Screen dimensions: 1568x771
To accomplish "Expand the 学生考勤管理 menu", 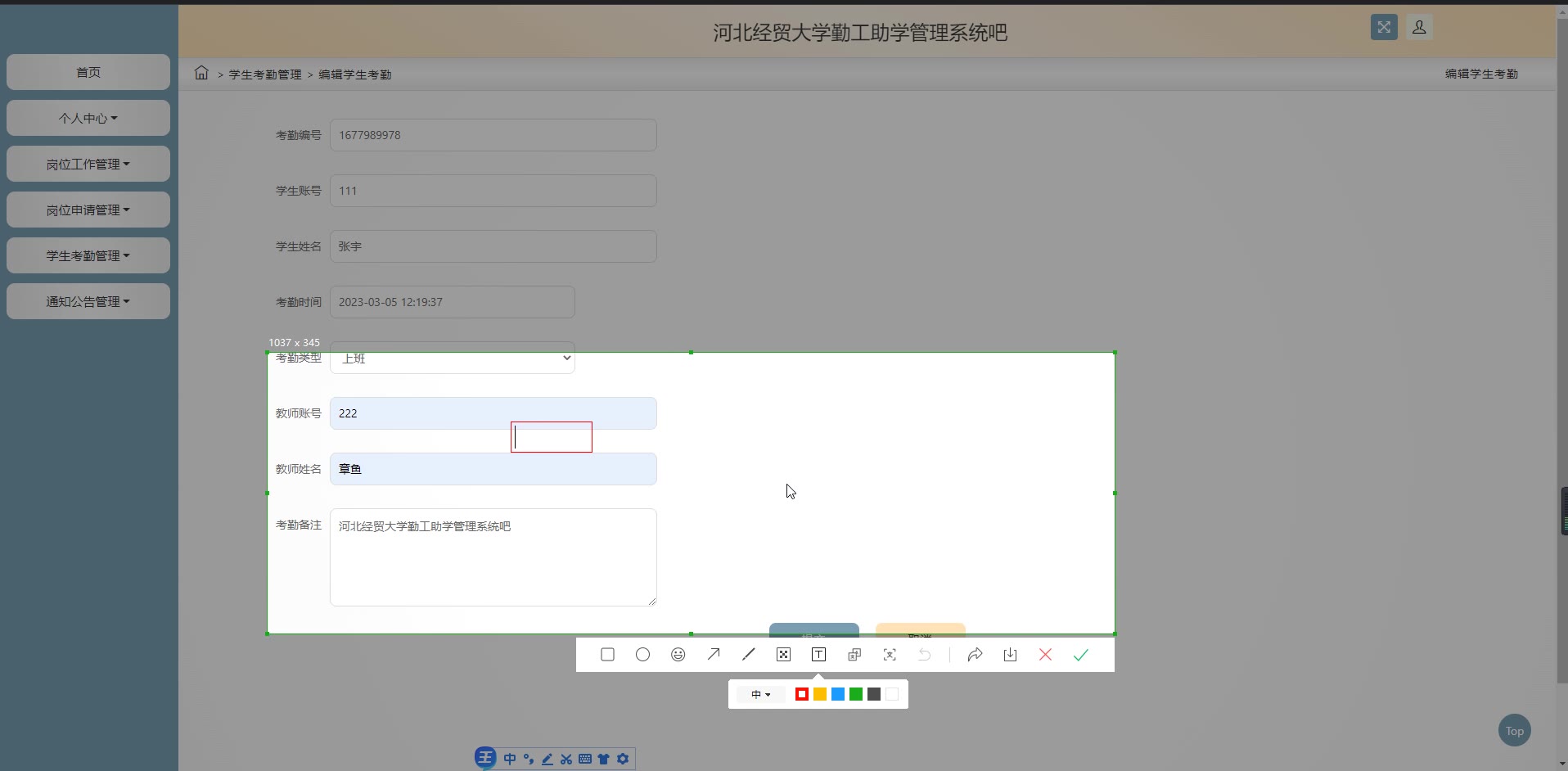I will pos(88,255).
